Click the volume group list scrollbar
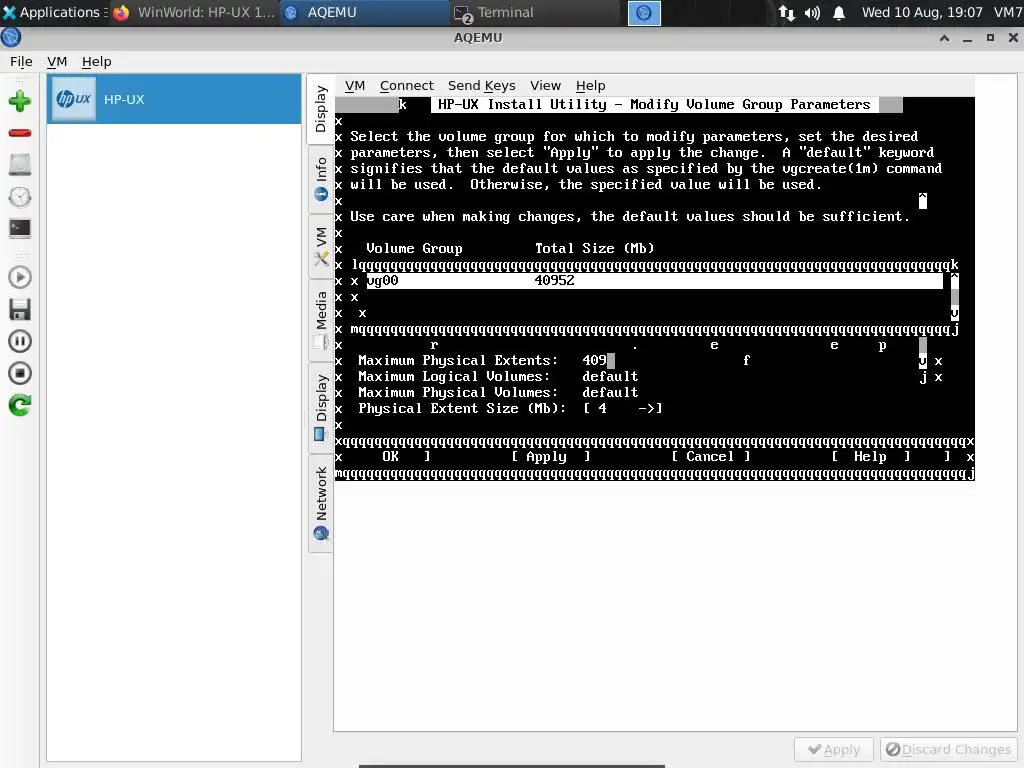The image size is (1024, 768). [x=955, y=296]
